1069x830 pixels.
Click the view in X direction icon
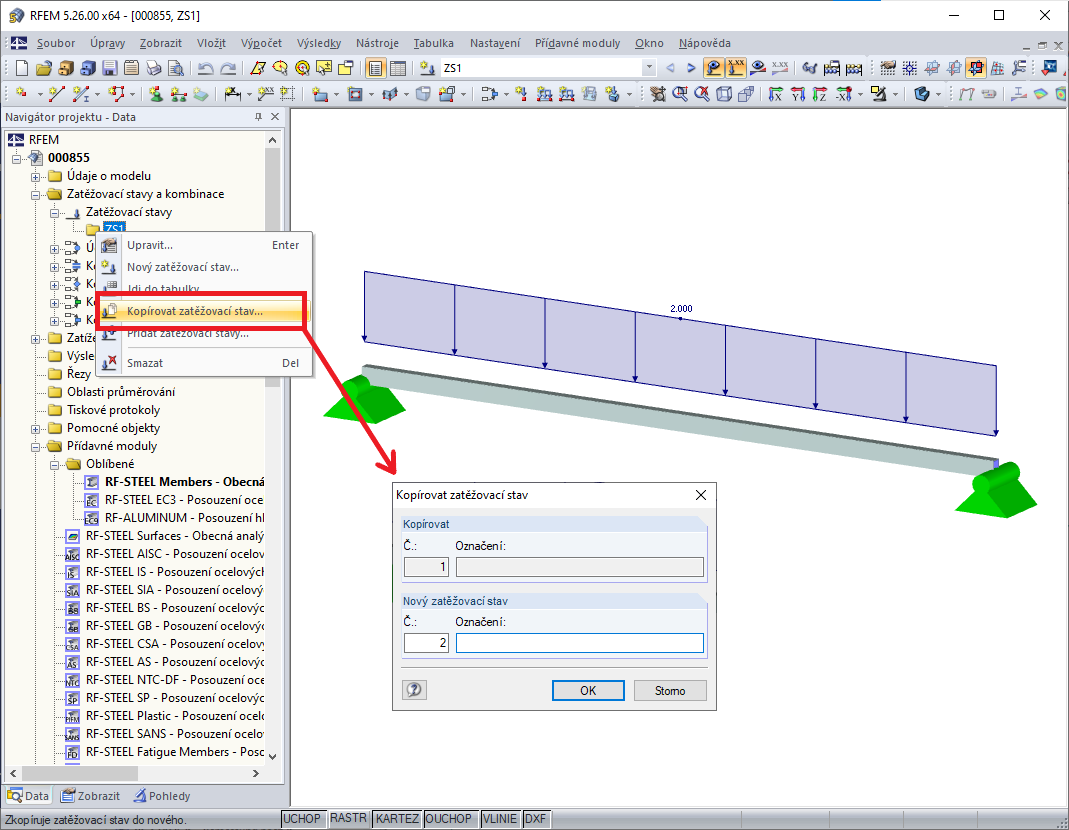coord(775,94)
